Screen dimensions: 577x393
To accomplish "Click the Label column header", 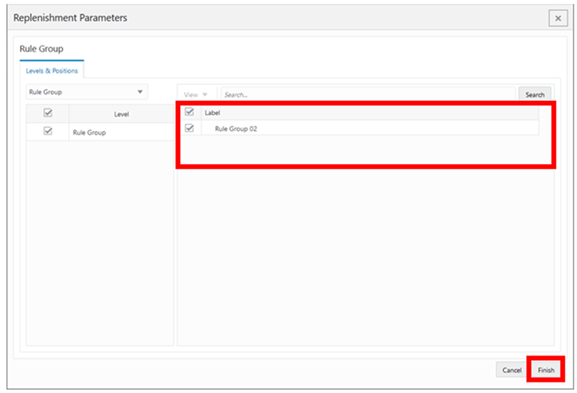I will [x=212, y=113].
